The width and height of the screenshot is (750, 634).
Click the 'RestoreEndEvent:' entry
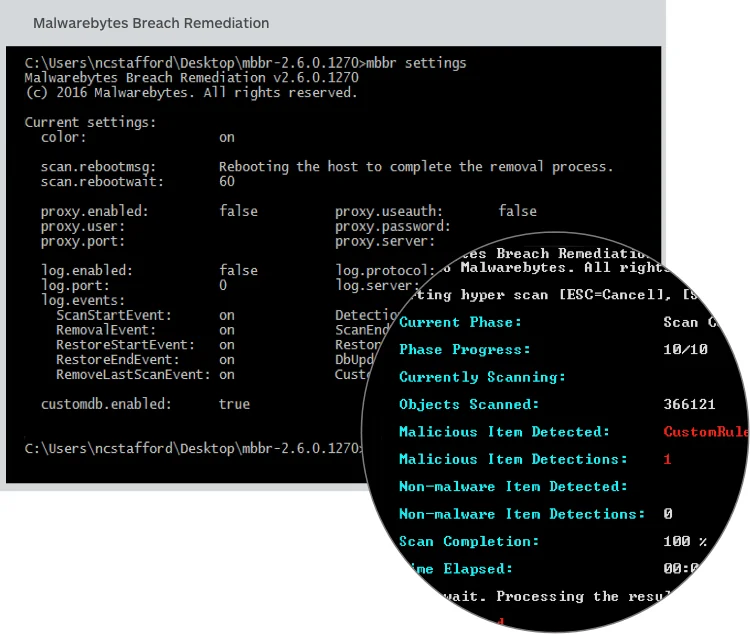[x=118, y=360]
